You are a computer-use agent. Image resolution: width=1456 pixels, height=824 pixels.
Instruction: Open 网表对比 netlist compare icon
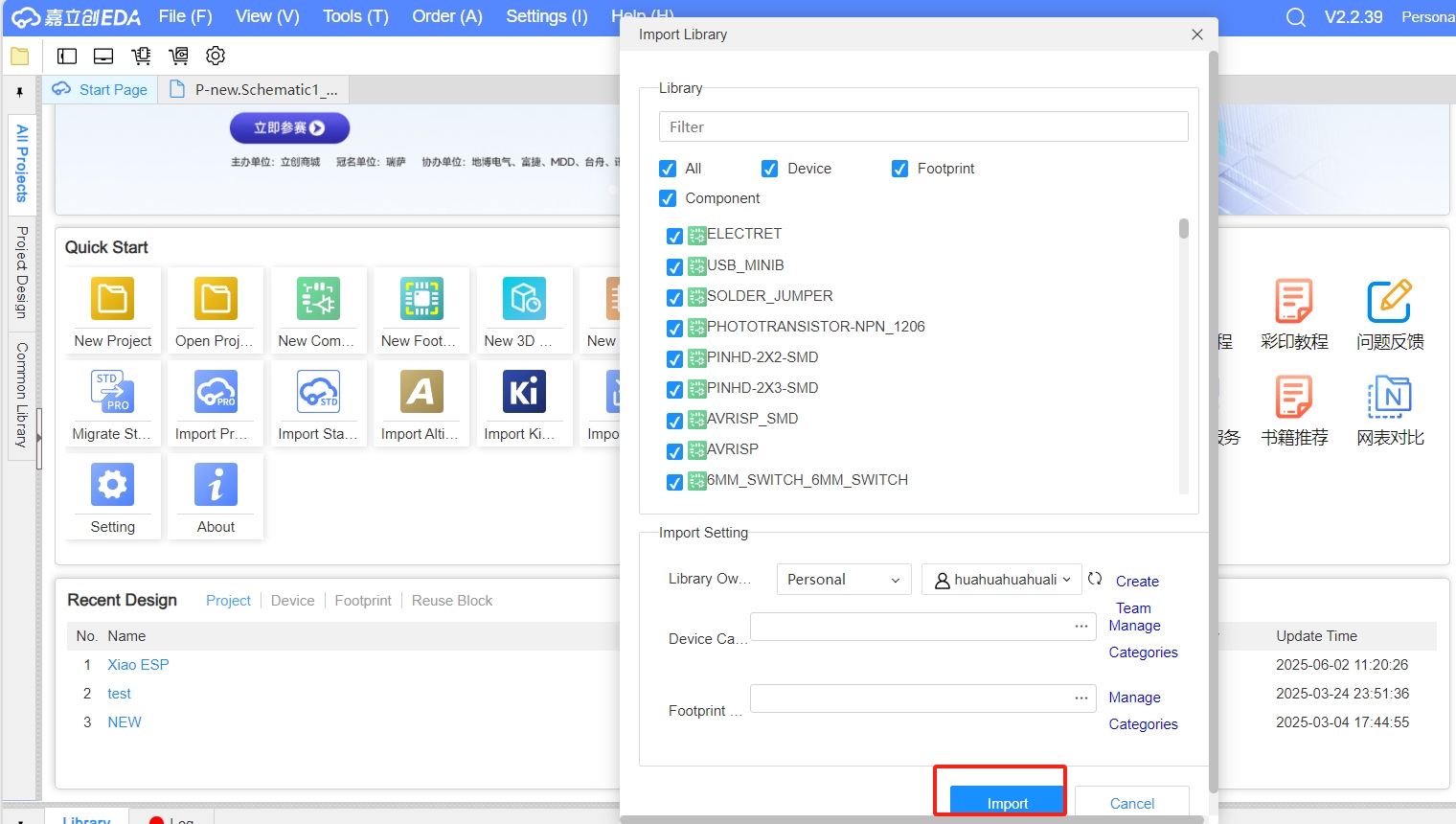[1390, 397]
